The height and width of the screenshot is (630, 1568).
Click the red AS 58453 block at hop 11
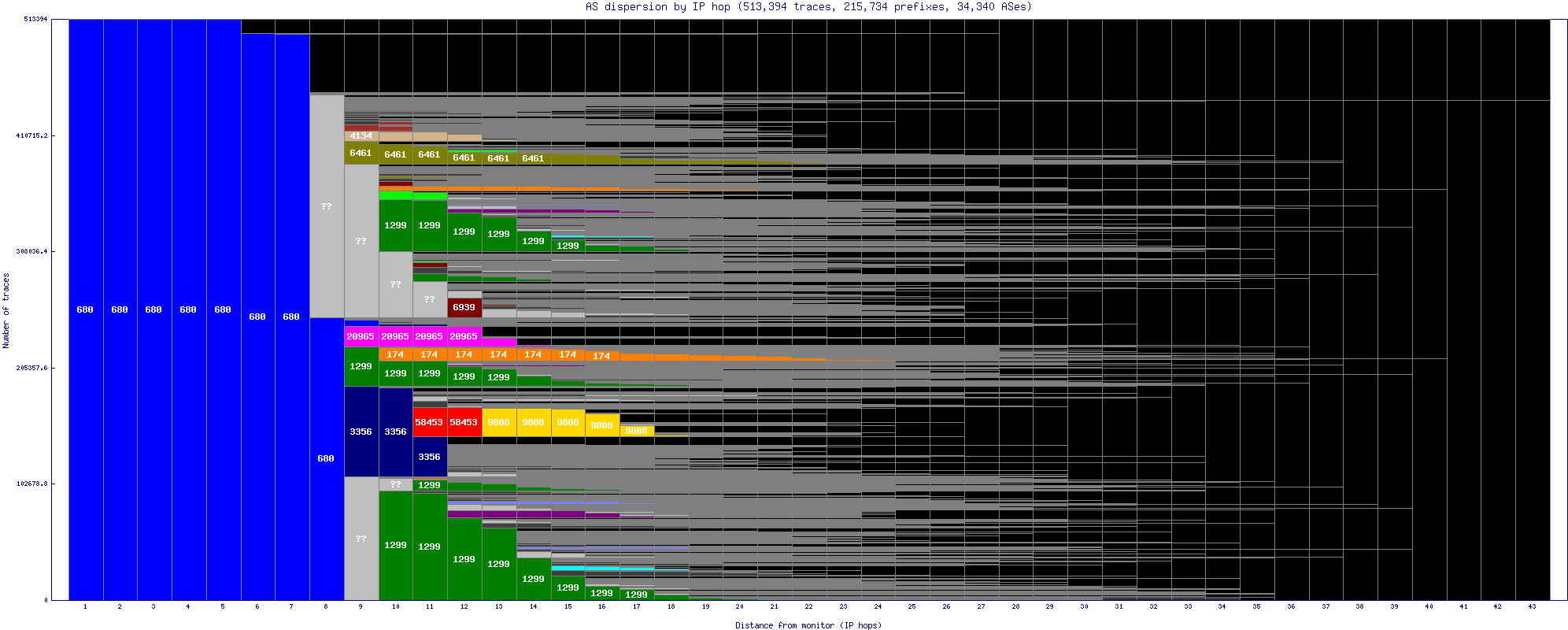(430, 422)
